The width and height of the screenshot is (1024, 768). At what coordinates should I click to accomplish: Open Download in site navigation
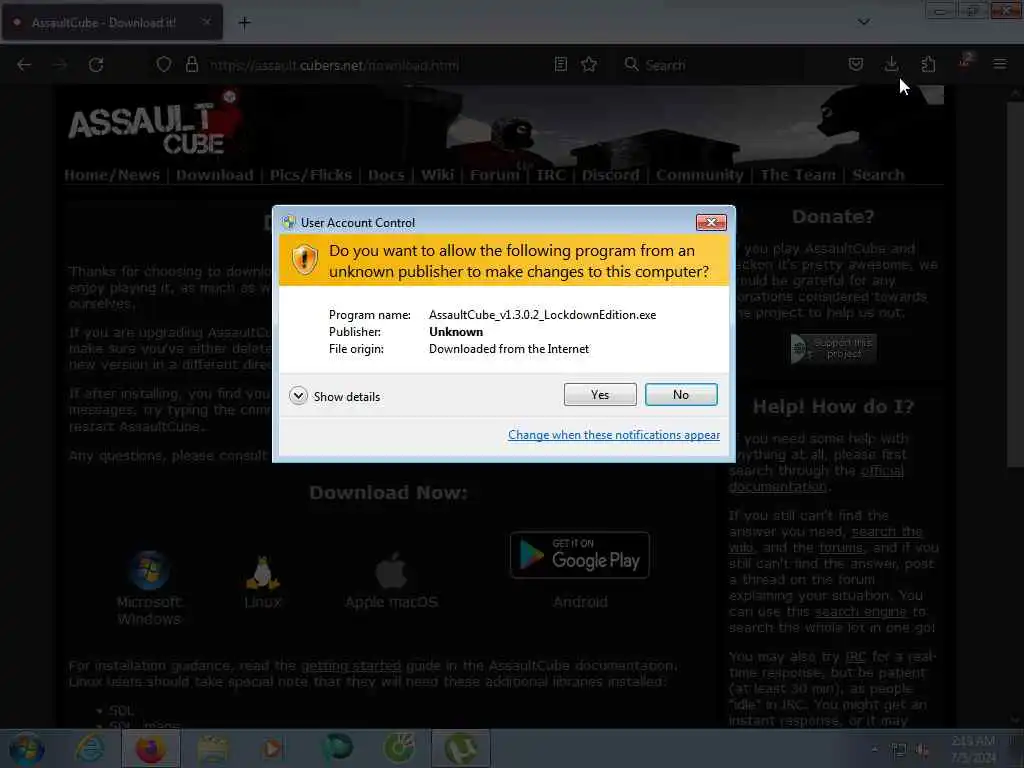coord(214,175)
